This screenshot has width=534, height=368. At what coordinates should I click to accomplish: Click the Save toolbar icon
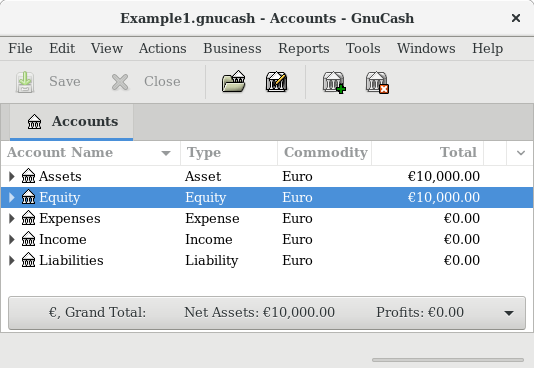(25, 82)
